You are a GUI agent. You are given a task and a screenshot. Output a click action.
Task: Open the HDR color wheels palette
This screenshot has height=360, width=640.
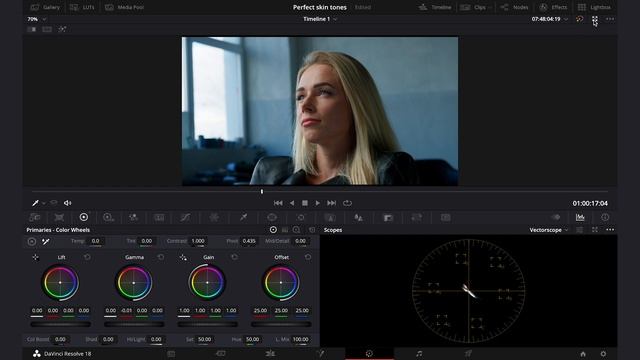[108, 218]
